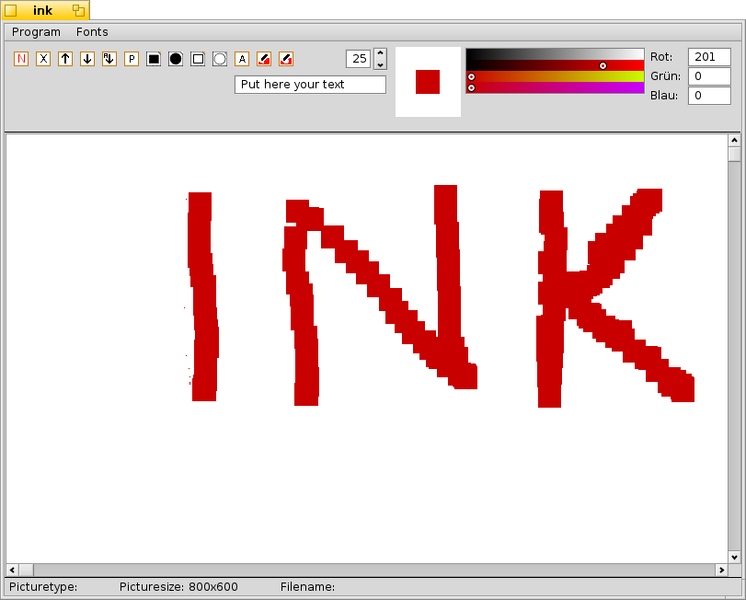Click the grayscale gradient bar above the sliders
This screenshot has width=746, height=600.
555,54
